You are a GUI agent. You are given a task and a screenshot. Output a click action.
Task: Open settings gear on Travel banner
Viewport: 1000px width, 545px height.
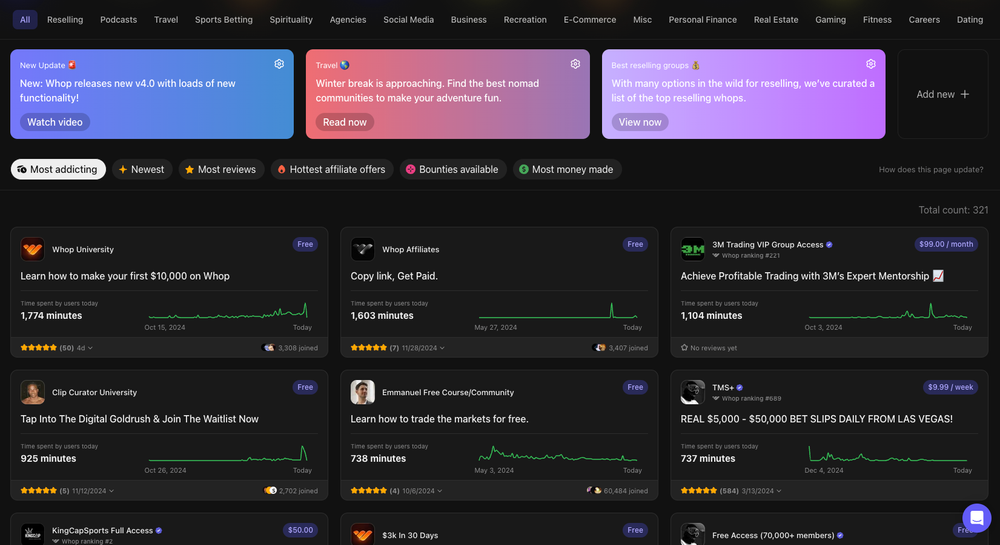(x=575, y=64)
